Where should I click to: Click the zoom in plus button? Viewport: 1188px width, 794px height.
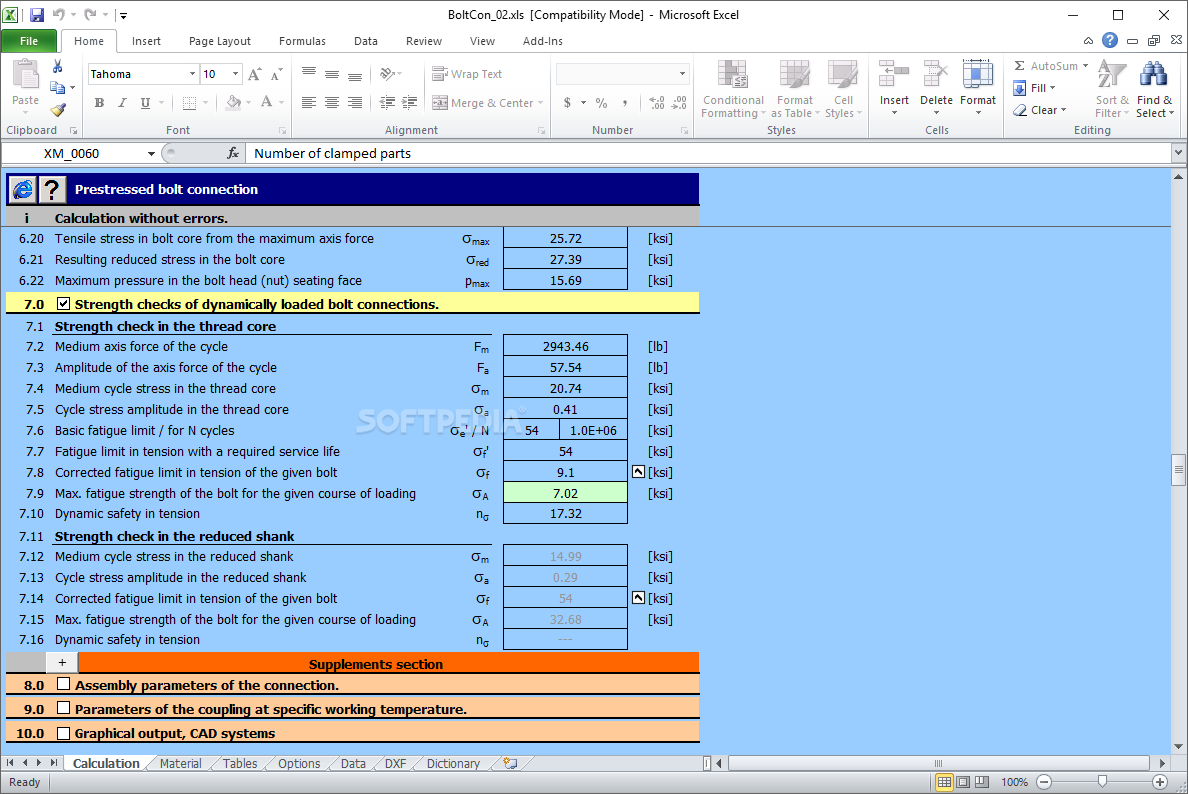(1159, 782)
